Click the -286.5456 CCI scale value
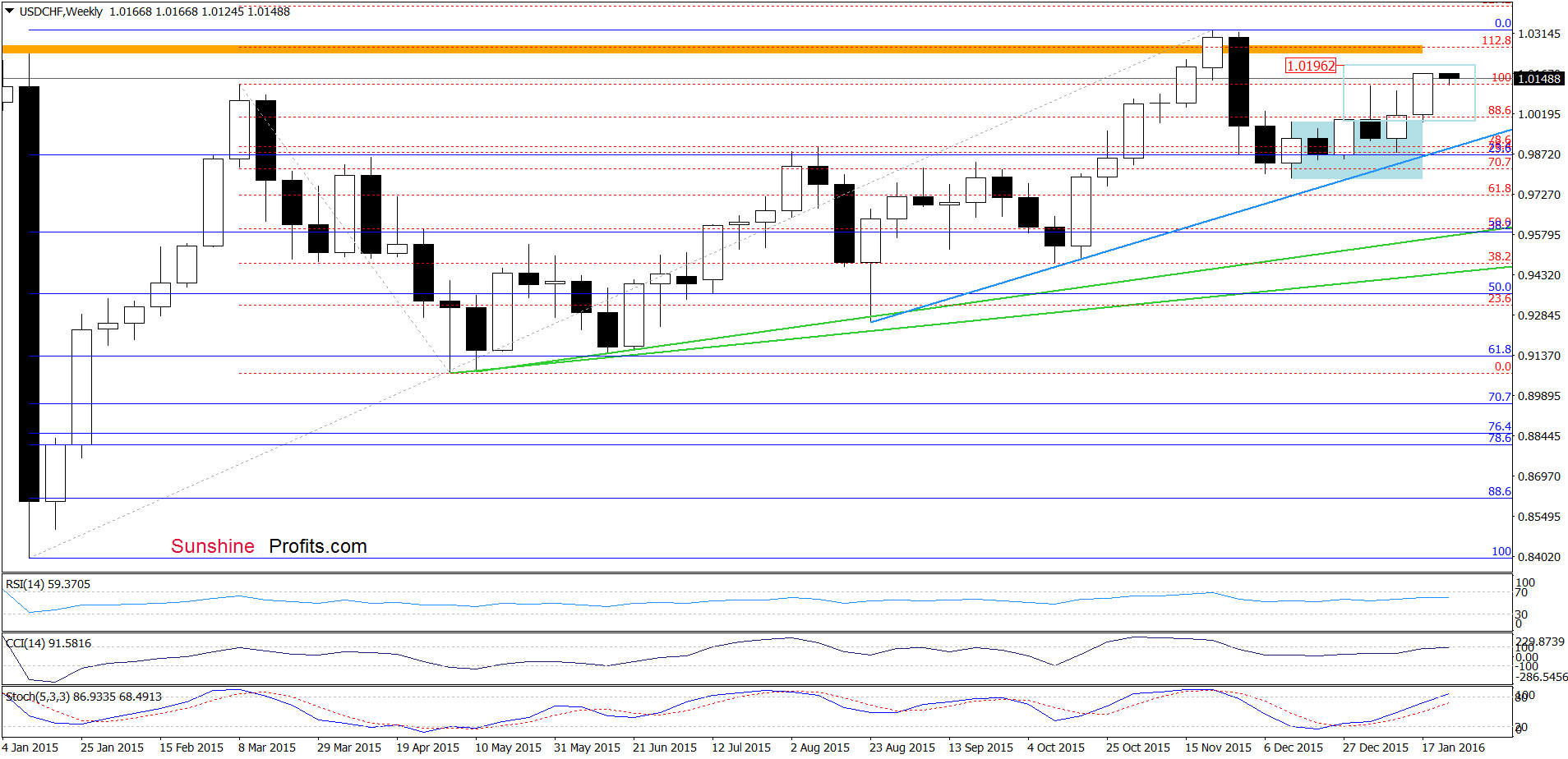 1540,677
